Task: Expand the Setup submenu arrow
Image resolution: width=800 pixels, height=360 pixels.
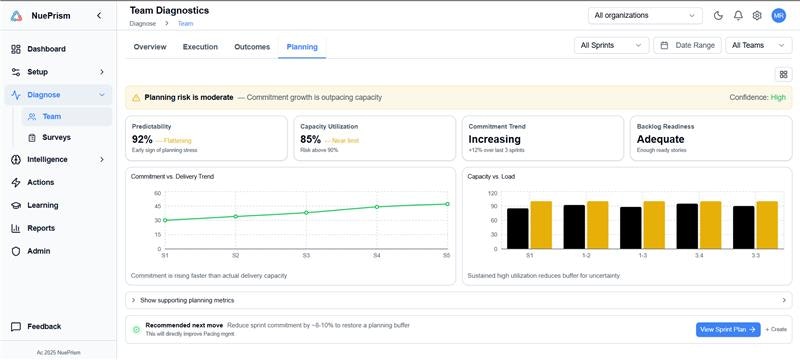Action: 102,72
